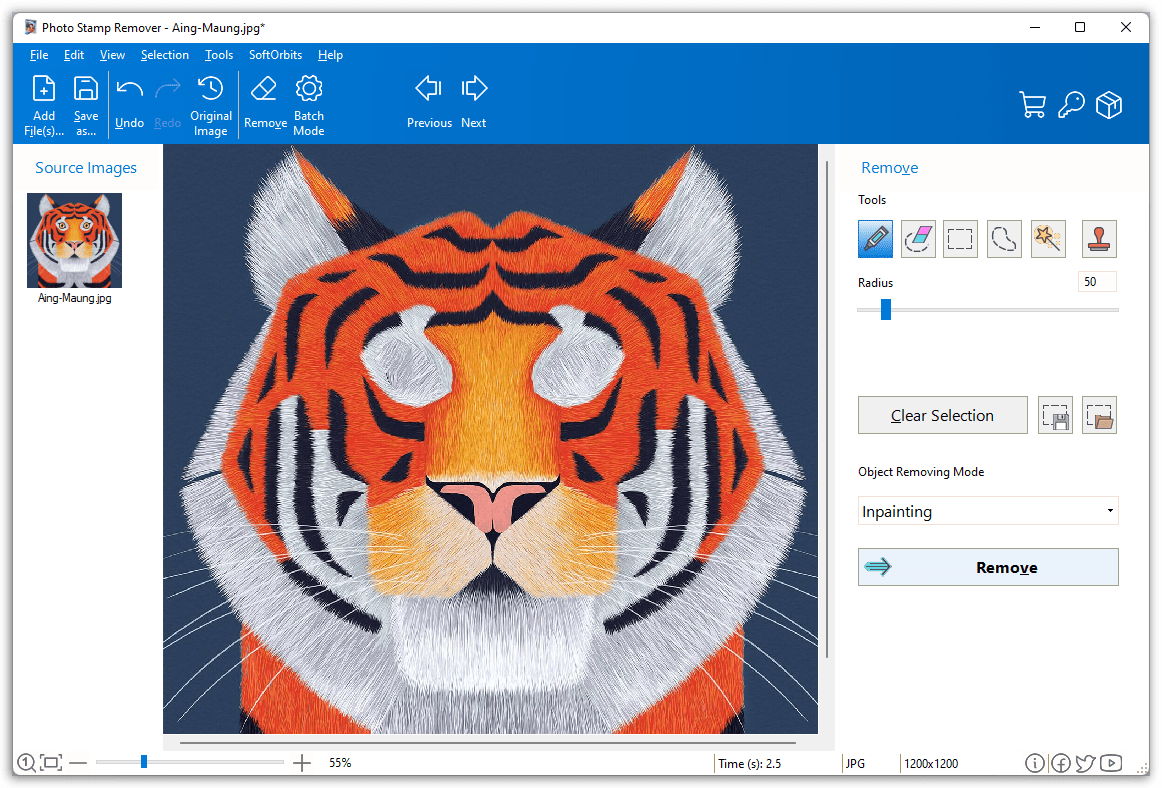Select the Aing-Maung.jpg thumbnail

[x=74, y=240]
